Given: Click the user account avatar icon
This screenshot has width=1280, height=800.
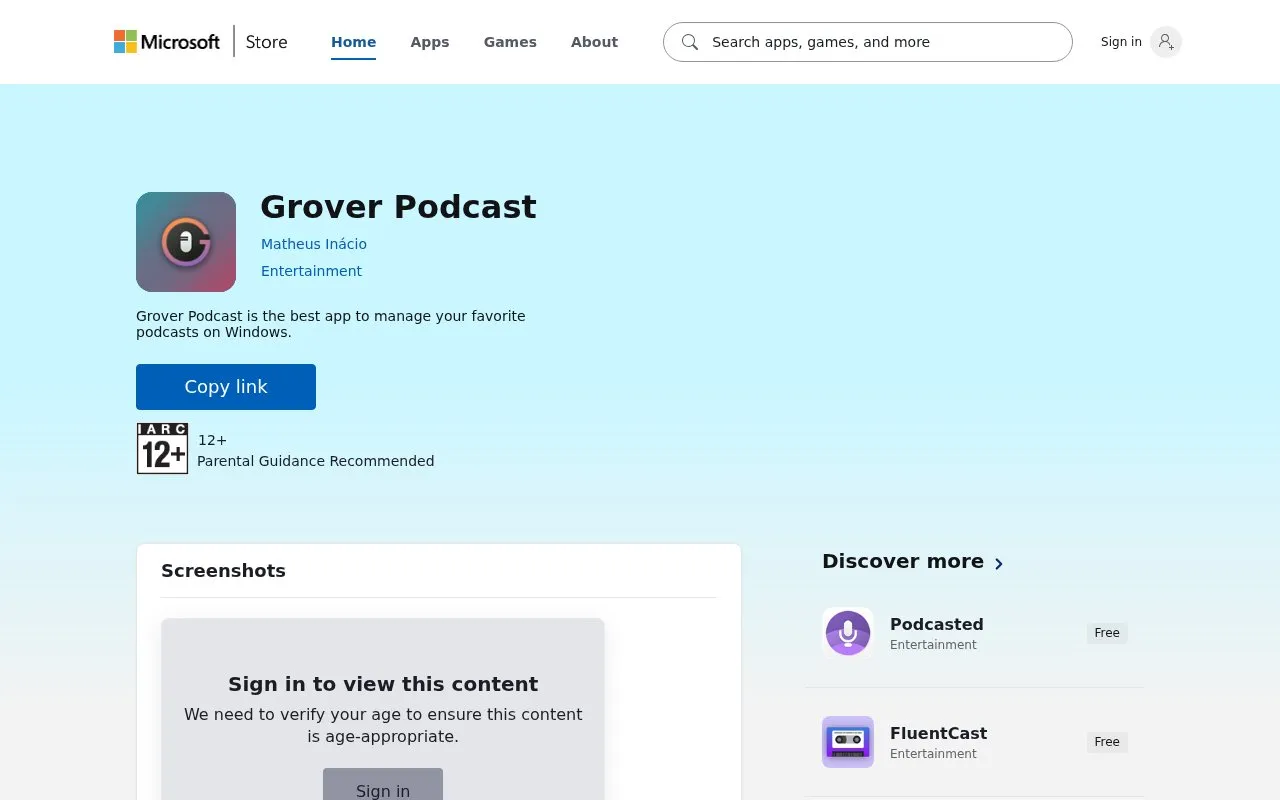Looking at the screenshot, I should pos(1166,42).
